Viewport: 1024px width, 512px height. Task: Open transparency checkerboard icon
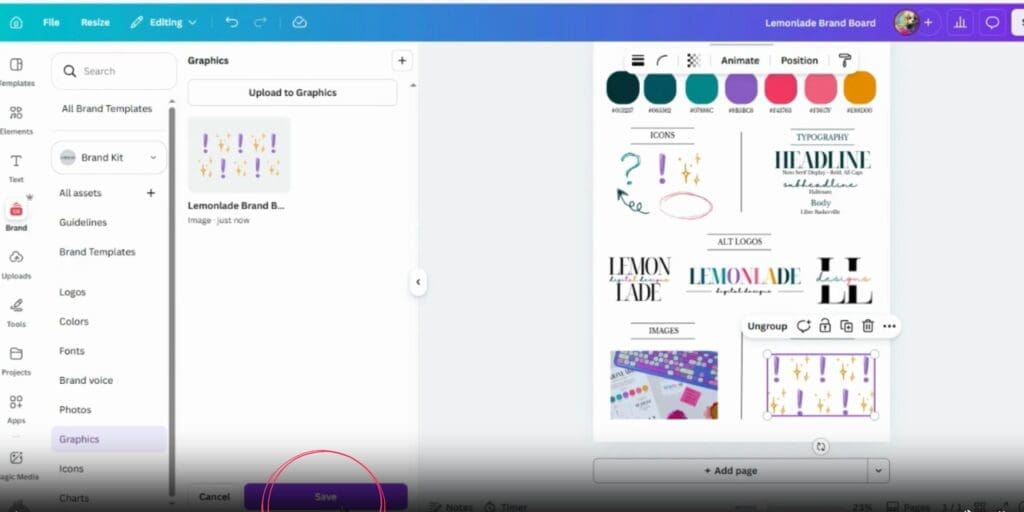pyautogui.click(x=694, y=61)
